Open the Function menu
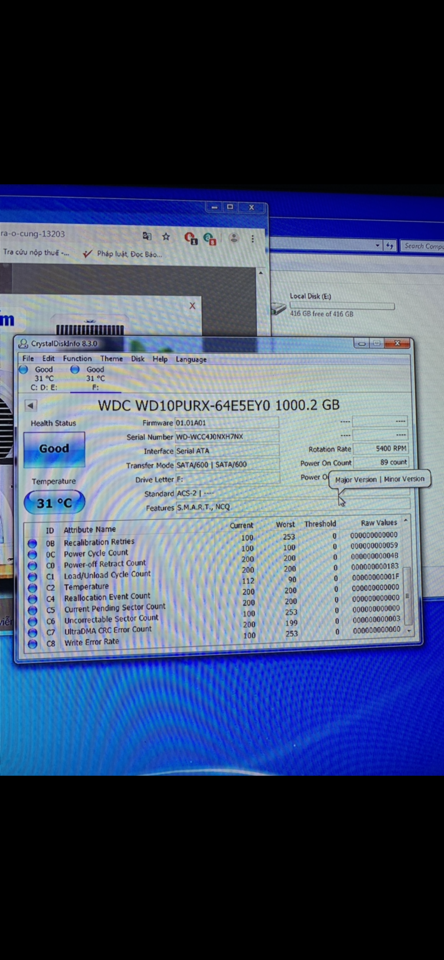444x960 pixels. (77, 358)
